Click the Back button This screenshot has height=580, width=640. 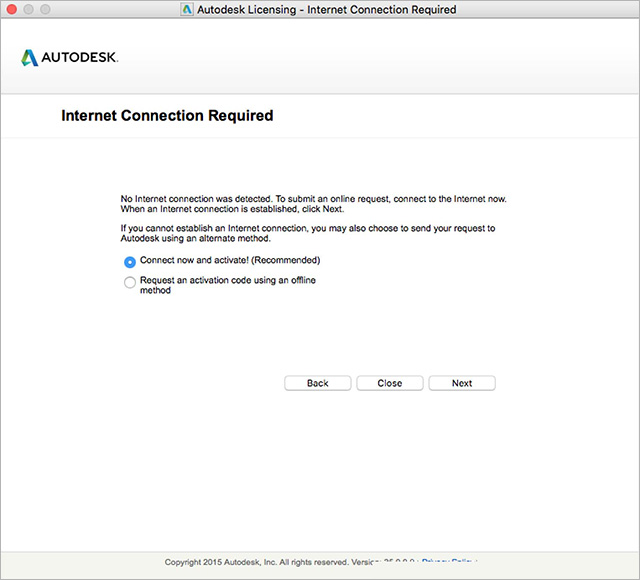tap(318, 383)
